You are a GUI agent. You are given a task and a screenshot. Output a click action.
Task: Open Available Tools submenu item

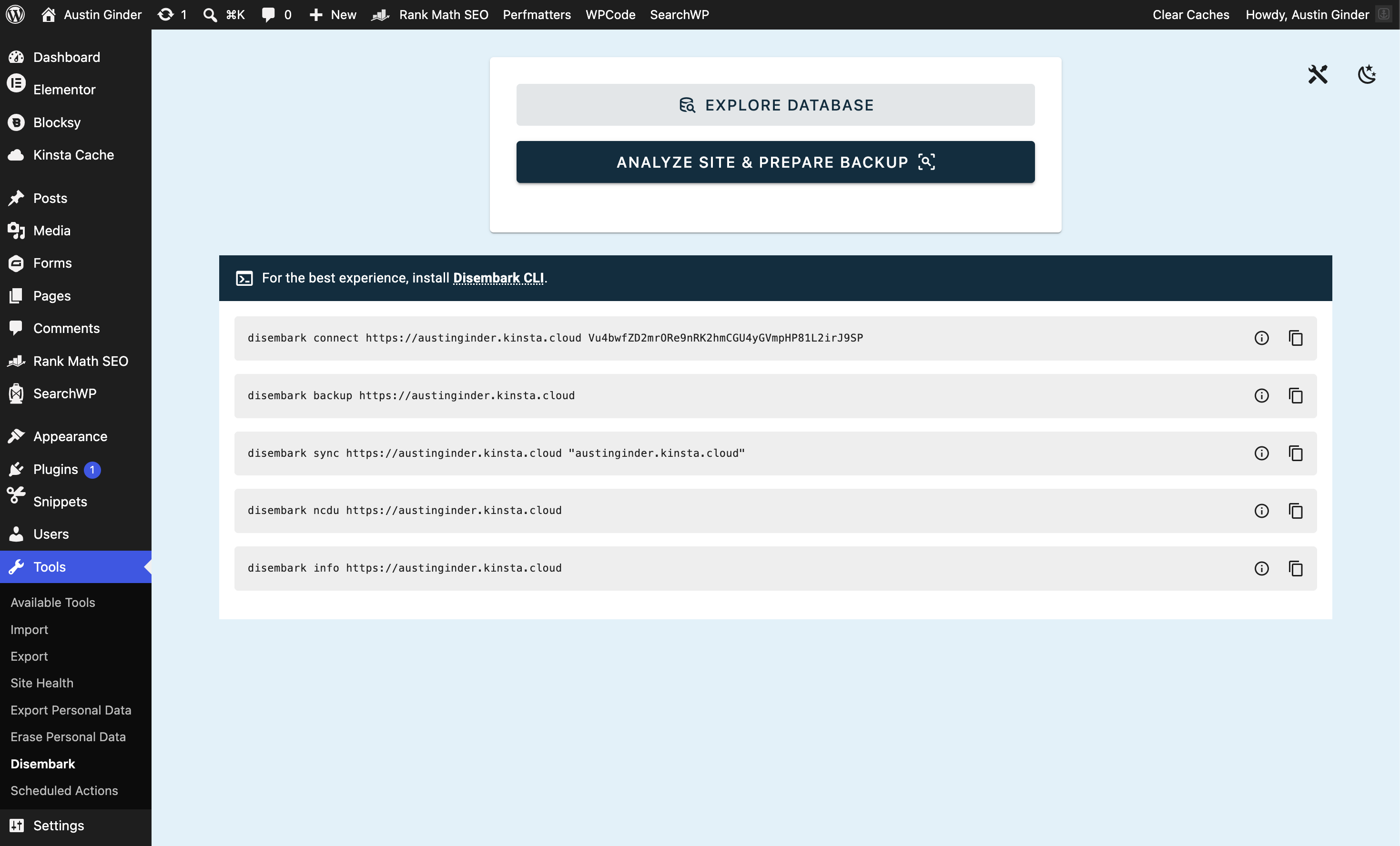point(53,602)
